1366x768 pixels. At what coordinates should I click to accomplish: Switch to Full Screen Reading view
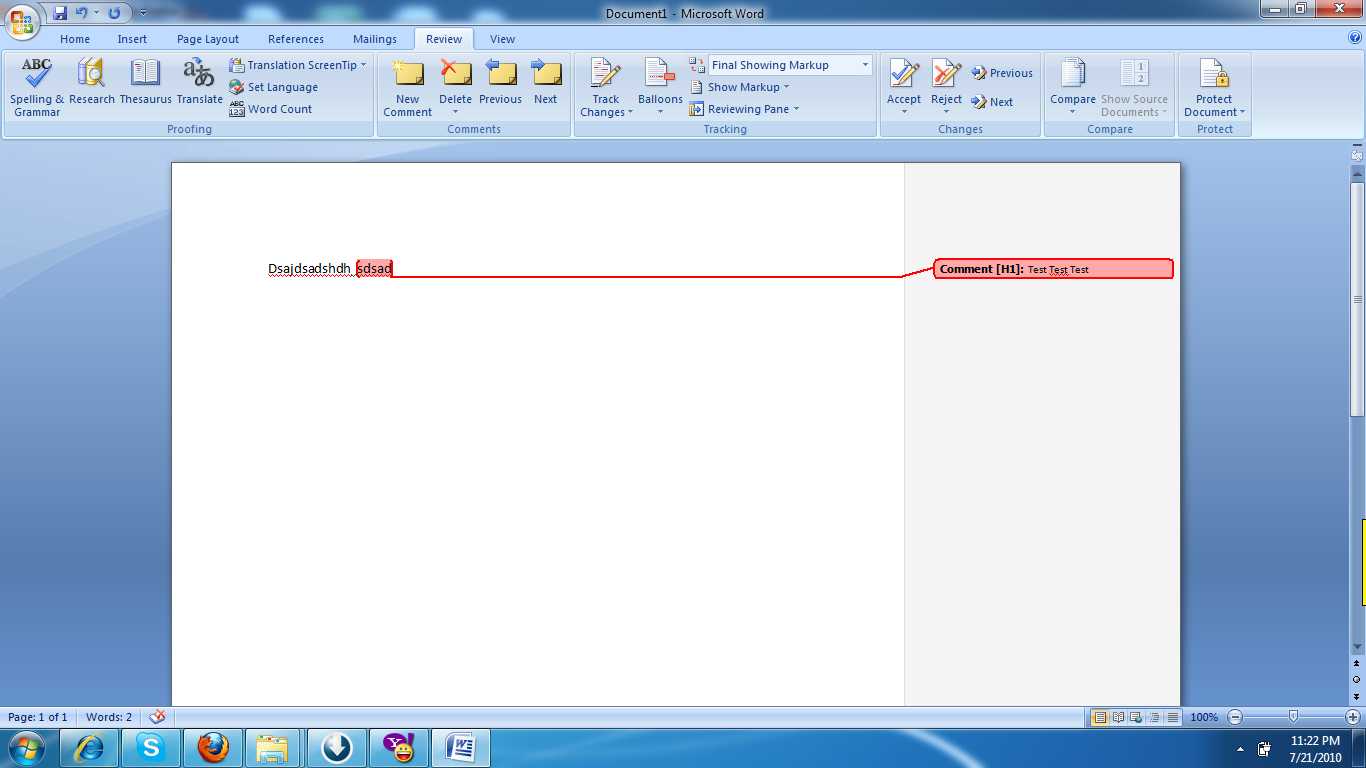(1118, 717)
